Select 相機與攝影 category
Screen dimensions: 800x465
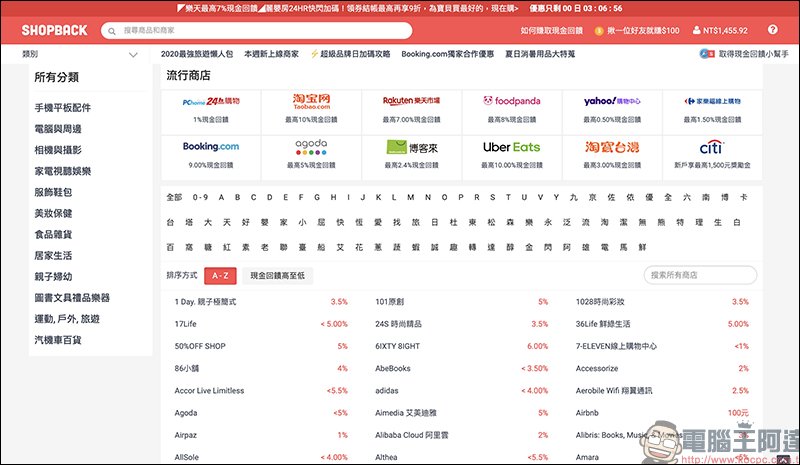tap(58, 150)
